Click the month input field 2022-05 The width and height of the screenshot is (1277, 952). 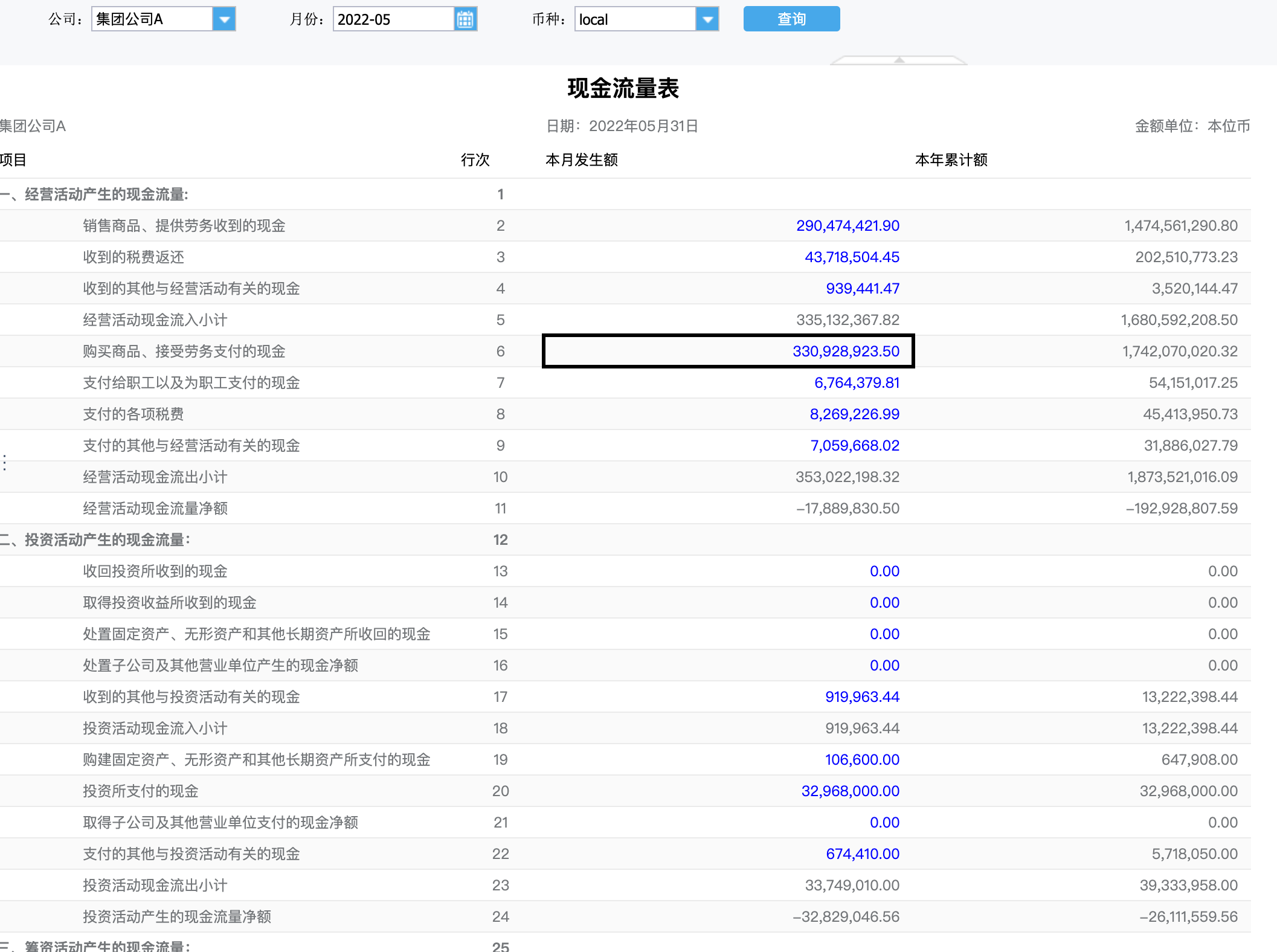393,19
